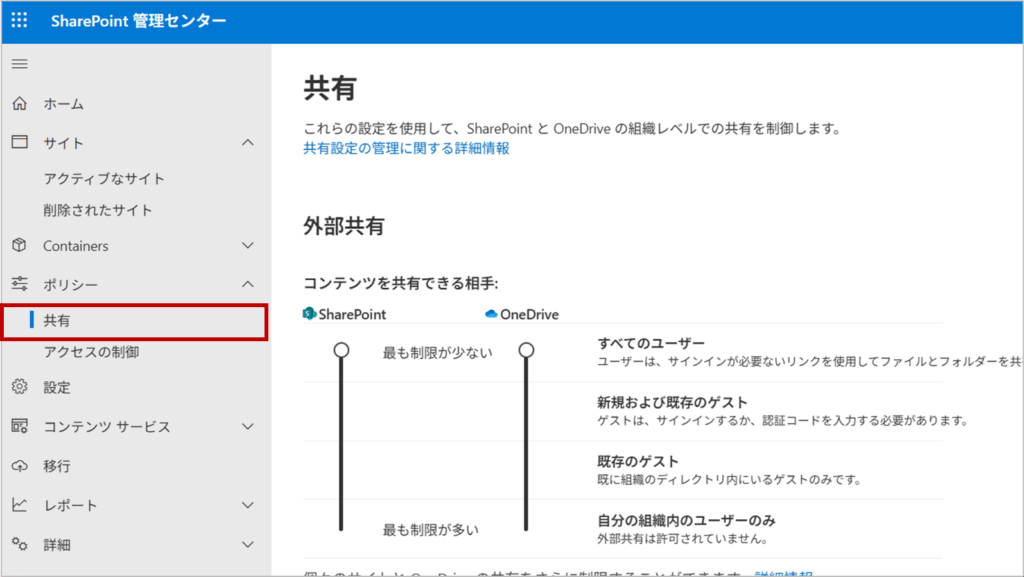Click the SharePoint logo icon above slider
The height and width of the screenshot is (577, 1024).
(x=310, y=314)
